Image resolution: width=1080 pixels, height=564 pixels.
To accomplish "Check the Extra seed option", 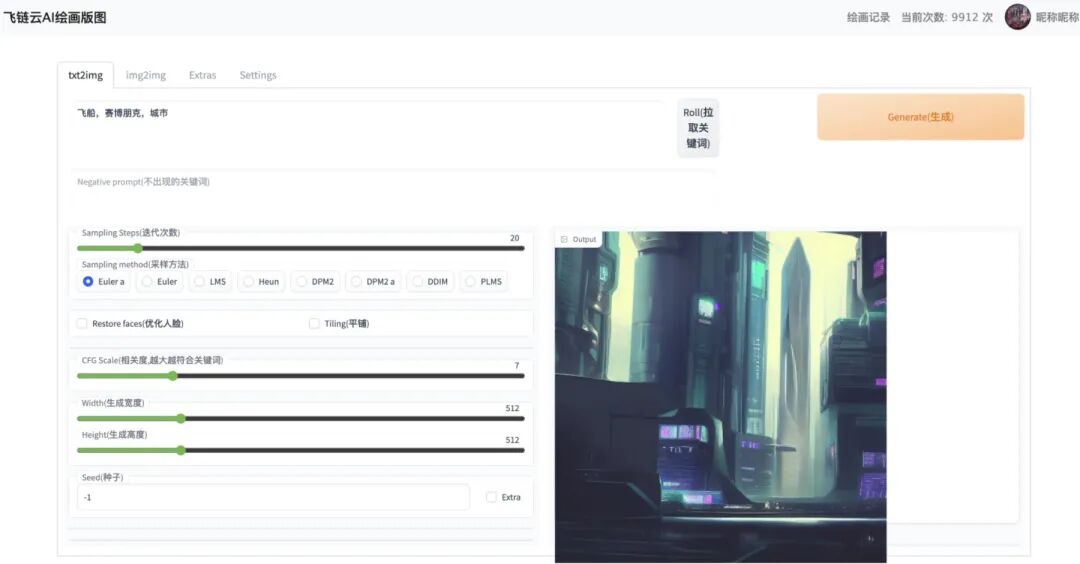I will point(491,497).
